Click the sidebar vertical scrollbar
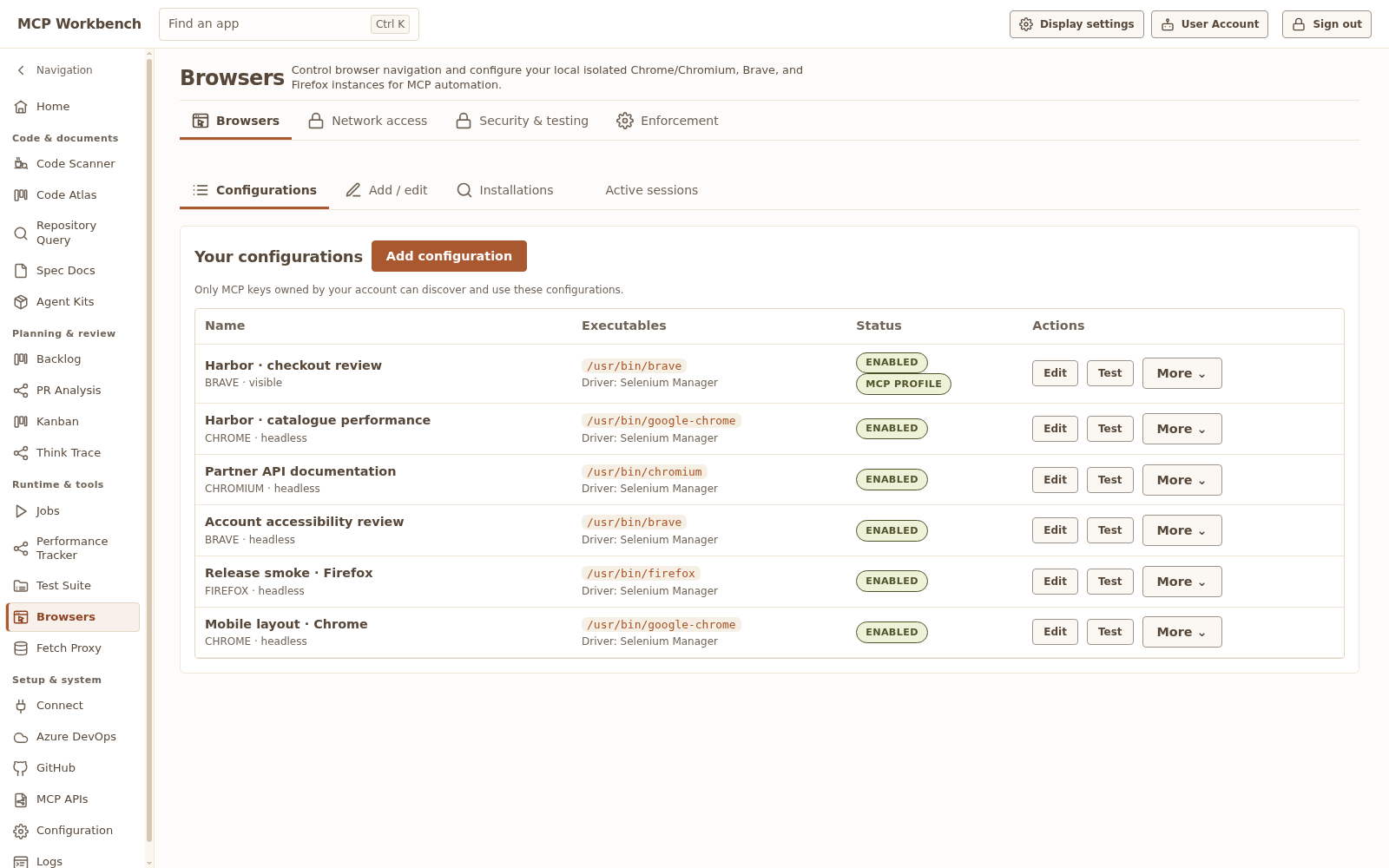1389x868 pixels. 149,451
